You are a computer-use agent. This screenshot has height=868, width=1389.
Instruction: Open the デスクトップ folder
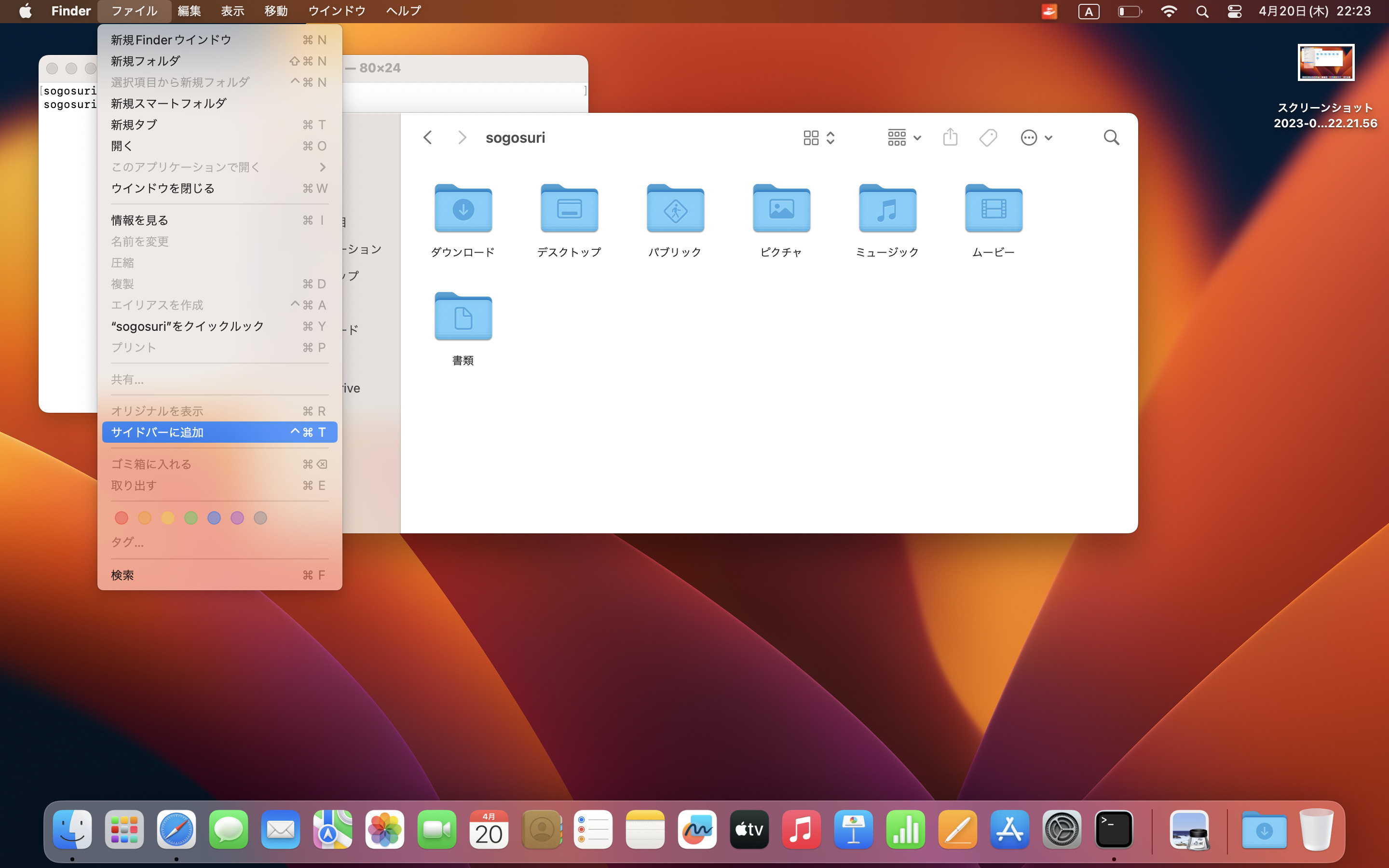tap(569, 208)
